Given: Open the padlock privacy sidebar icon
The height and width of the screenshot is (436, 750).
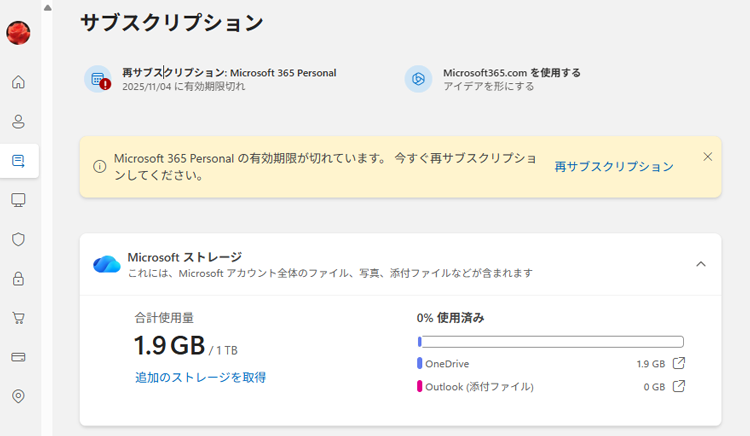Looking at the screenshot, I should tap(18, 278).
